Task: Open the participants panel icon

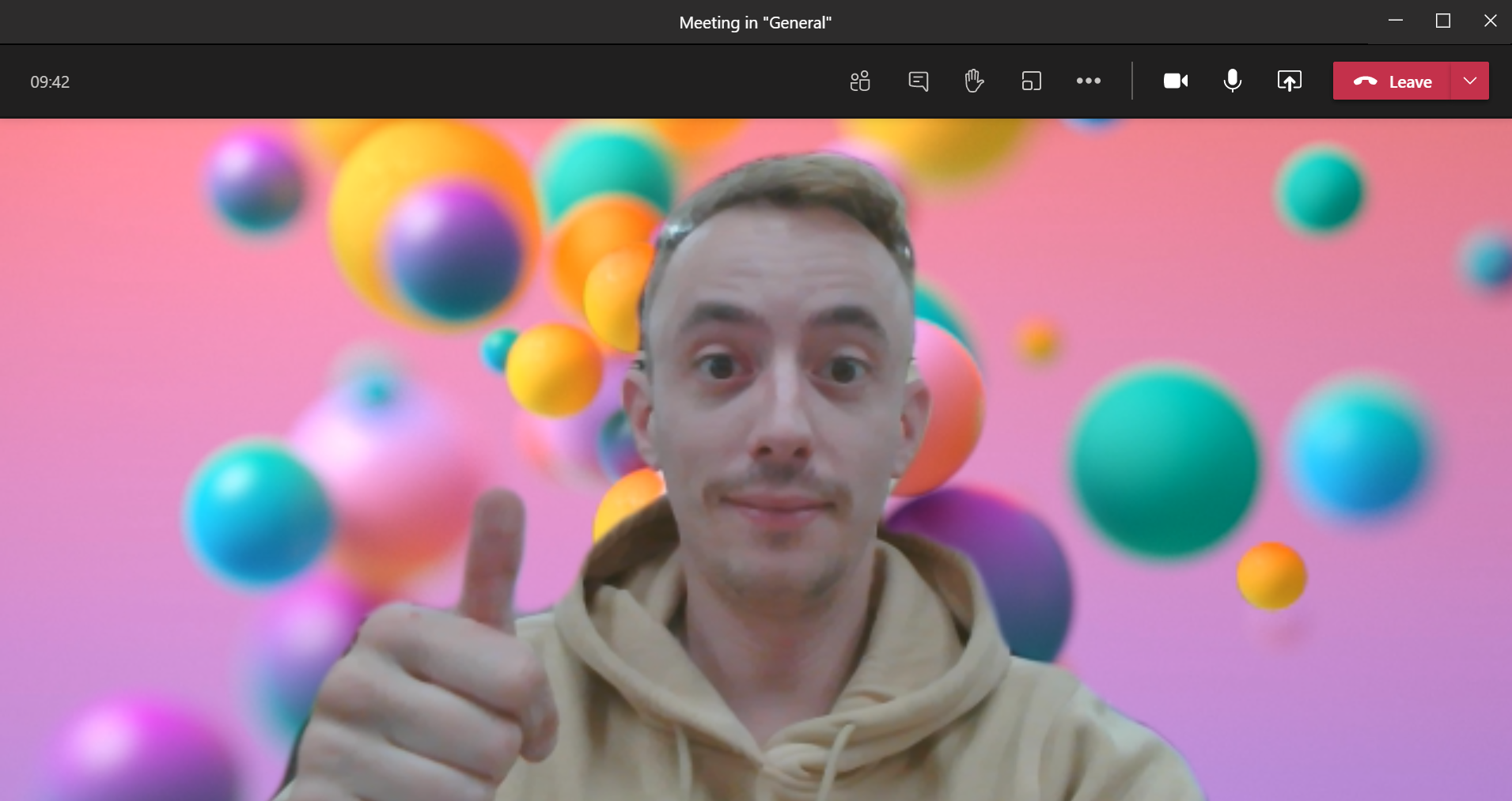Action: click(x=860, y=81)
